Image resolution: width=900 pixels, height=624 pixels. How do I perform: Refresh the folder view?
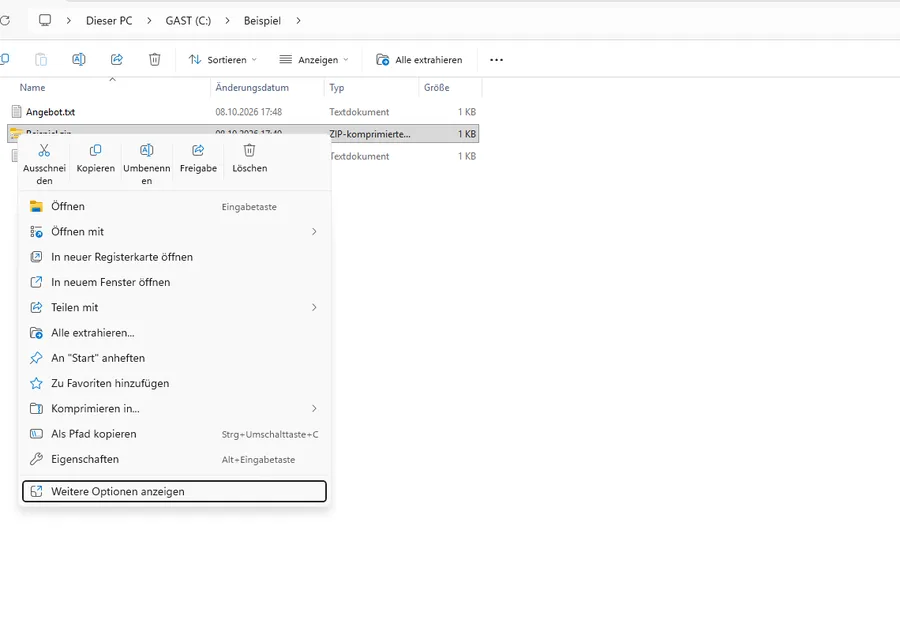click(x=5, y=21)
